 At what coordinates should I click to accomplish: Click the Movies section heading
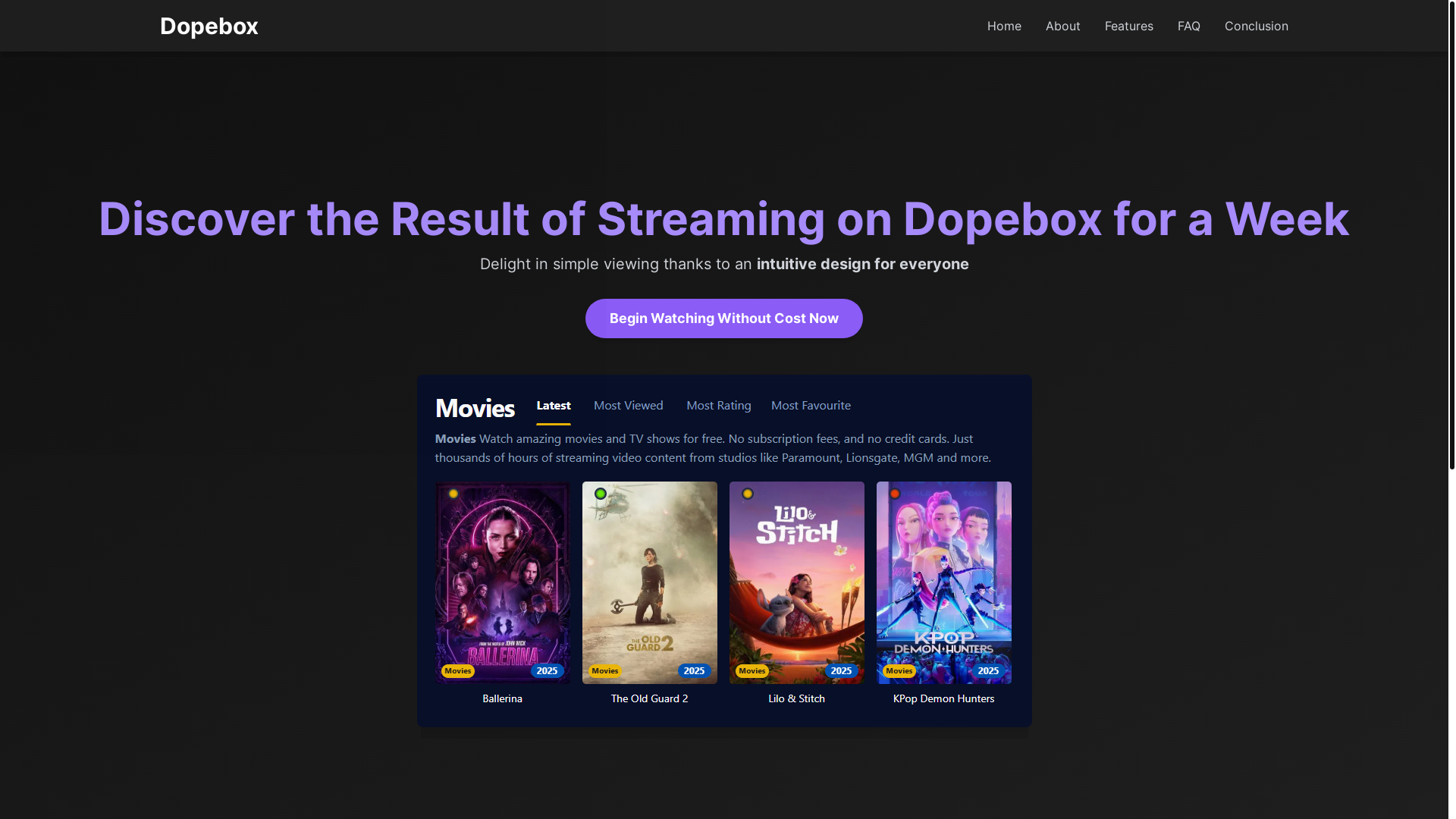coord(475,408)
